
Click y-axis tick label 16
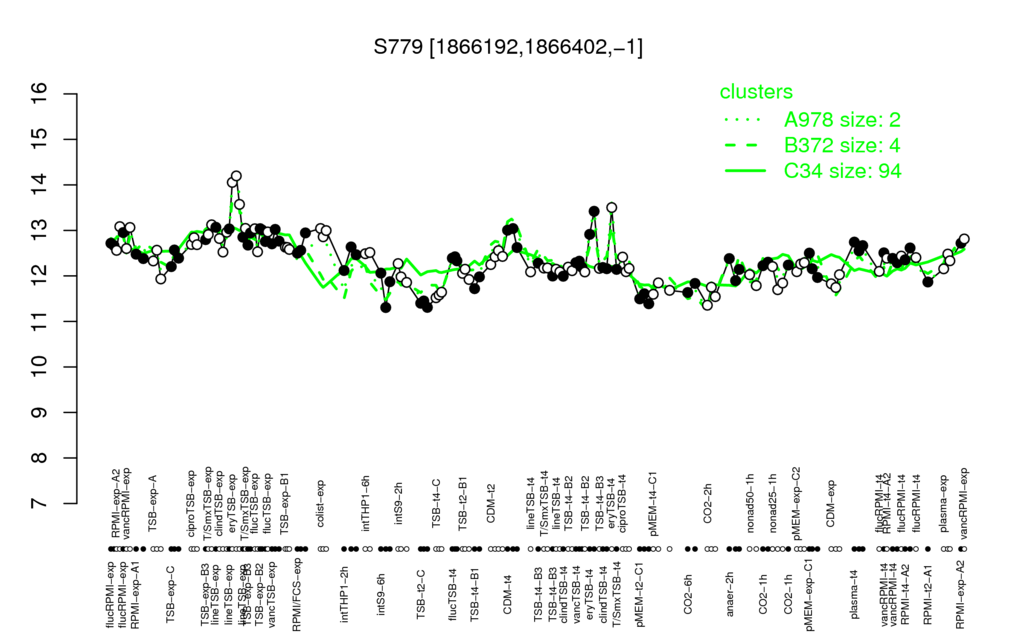(x=40, y=94)
